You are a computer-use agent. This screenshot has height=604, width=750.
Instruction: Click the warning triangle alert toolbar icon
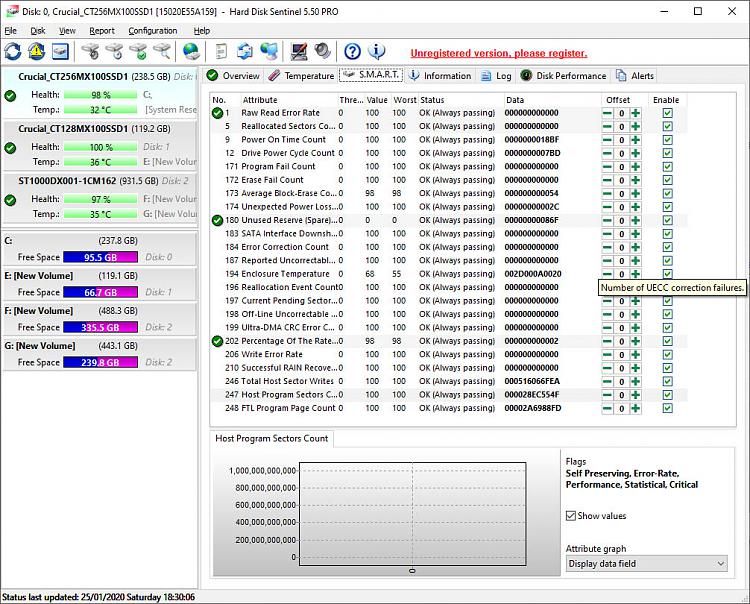[x=36, y=52]
